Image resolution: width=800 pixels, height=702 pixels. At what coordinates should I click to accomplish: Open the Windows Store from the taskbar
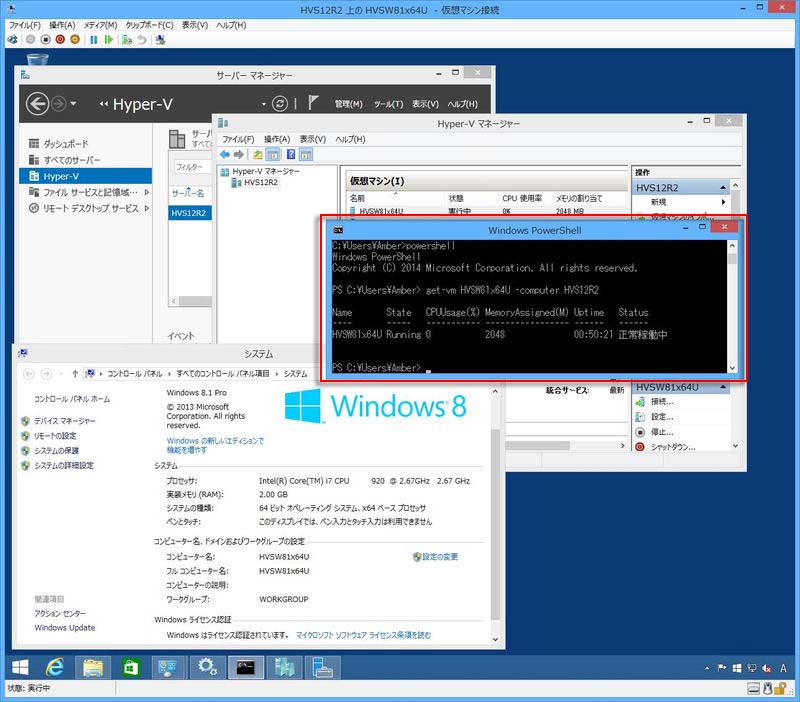click(x=131, y=667)
